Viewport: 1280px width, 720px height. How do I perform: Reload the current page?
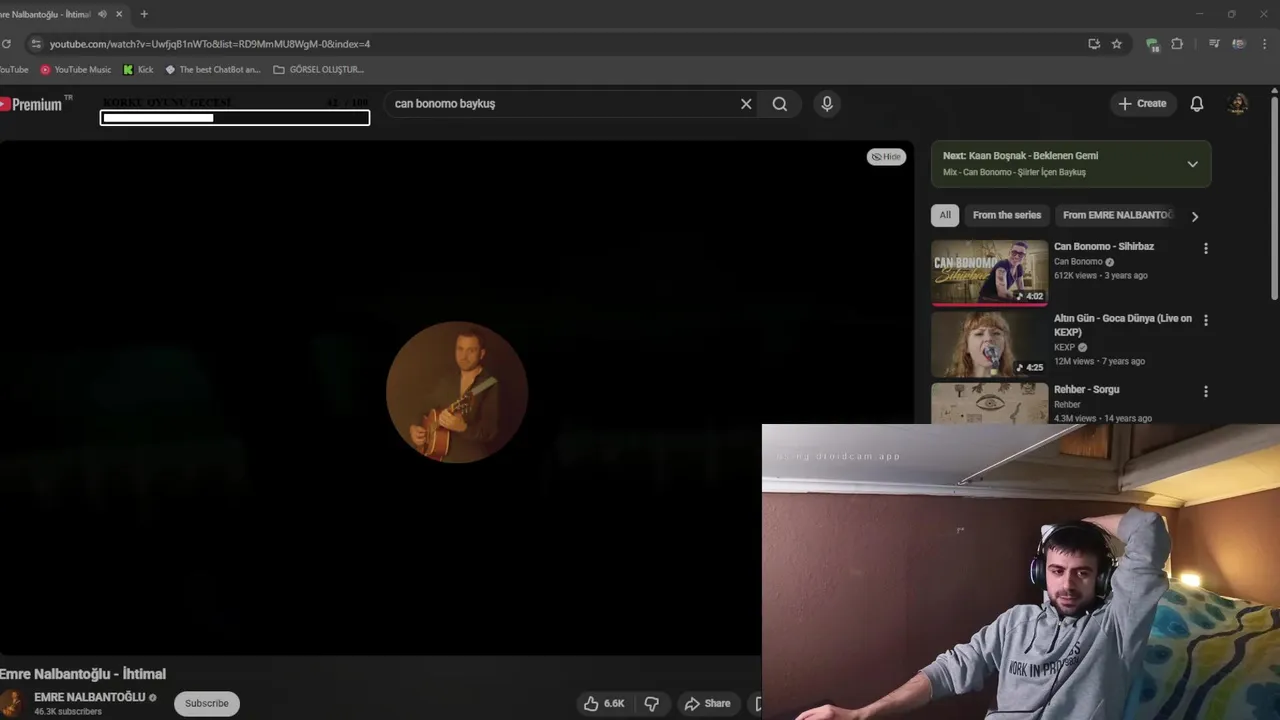click(x=6, y=44)
